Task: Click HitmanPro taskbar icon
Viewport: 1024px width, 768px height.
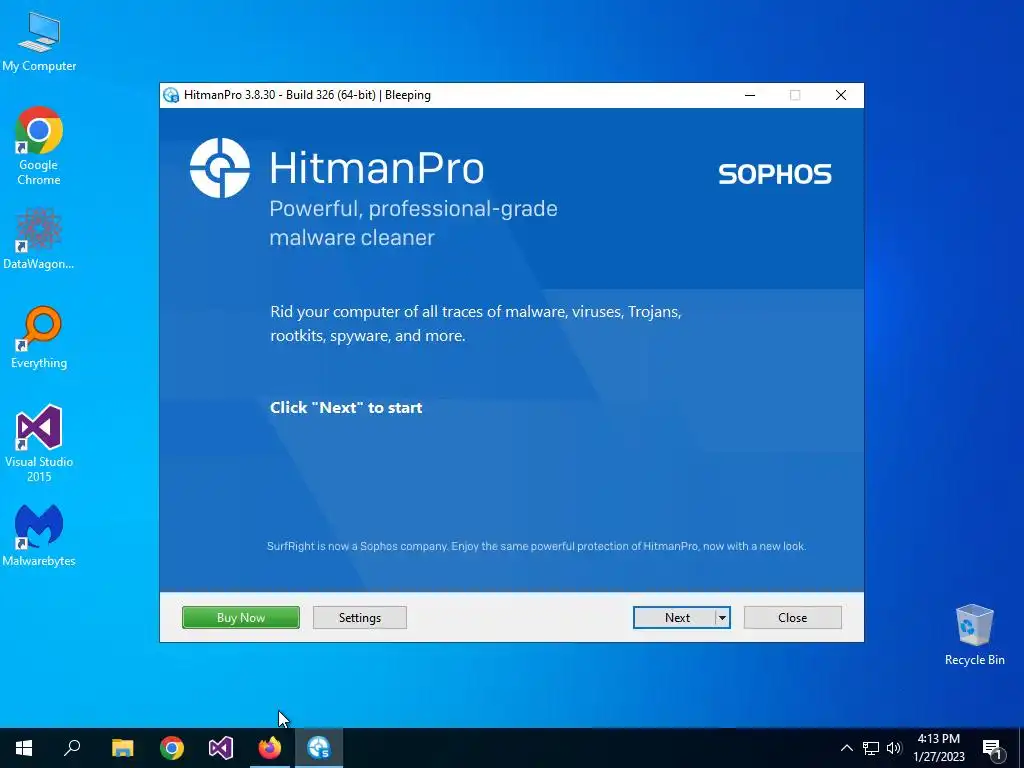Action: pyautogui.click(x=319, y=748)
